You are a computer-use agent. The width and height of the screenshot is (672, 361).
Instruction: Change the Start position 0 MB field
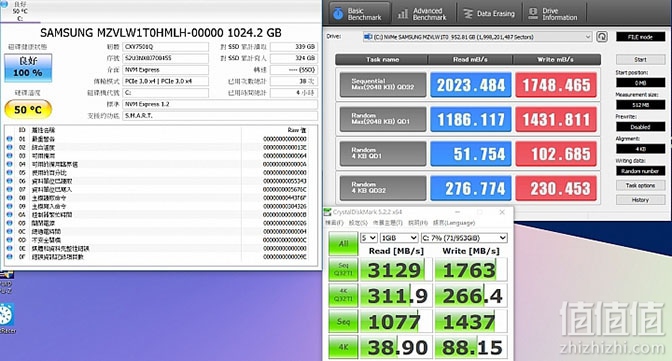640,82
